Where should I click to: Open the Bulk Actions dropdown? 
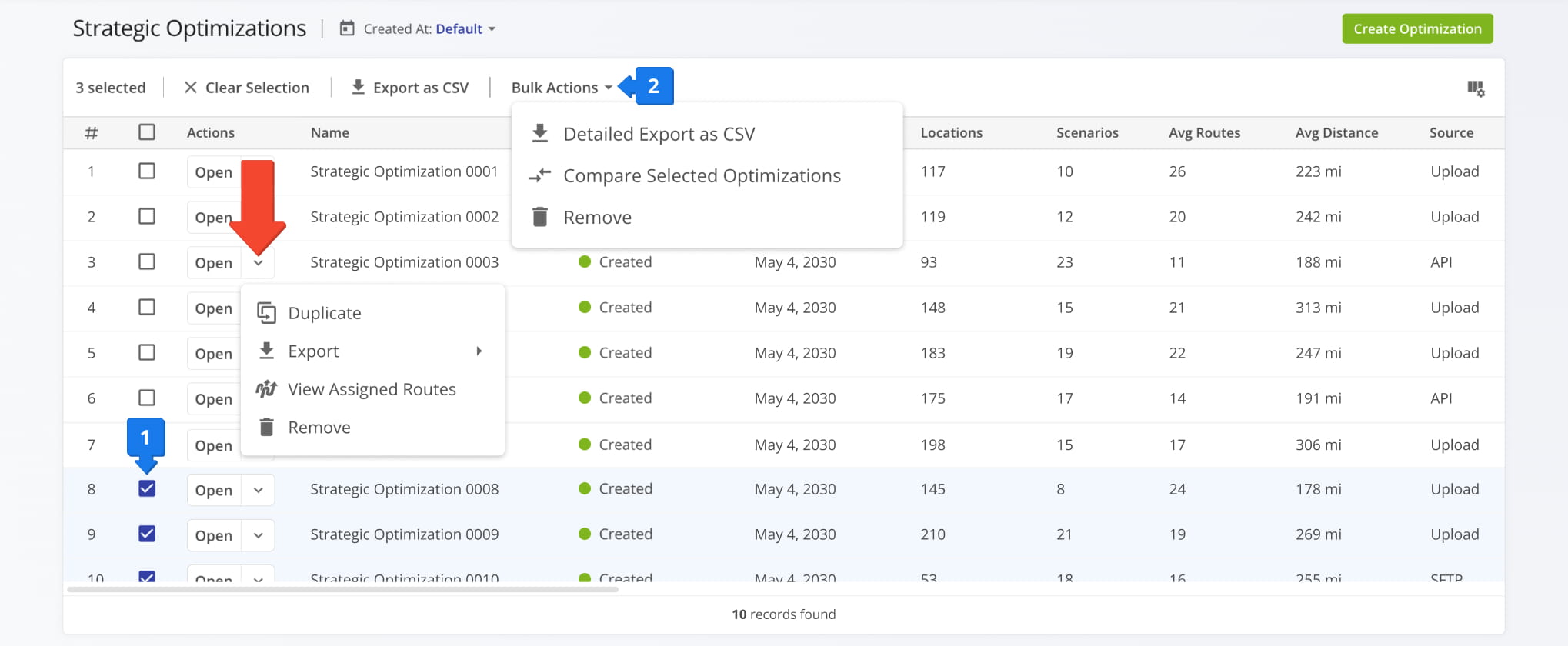tap(562, 88)
